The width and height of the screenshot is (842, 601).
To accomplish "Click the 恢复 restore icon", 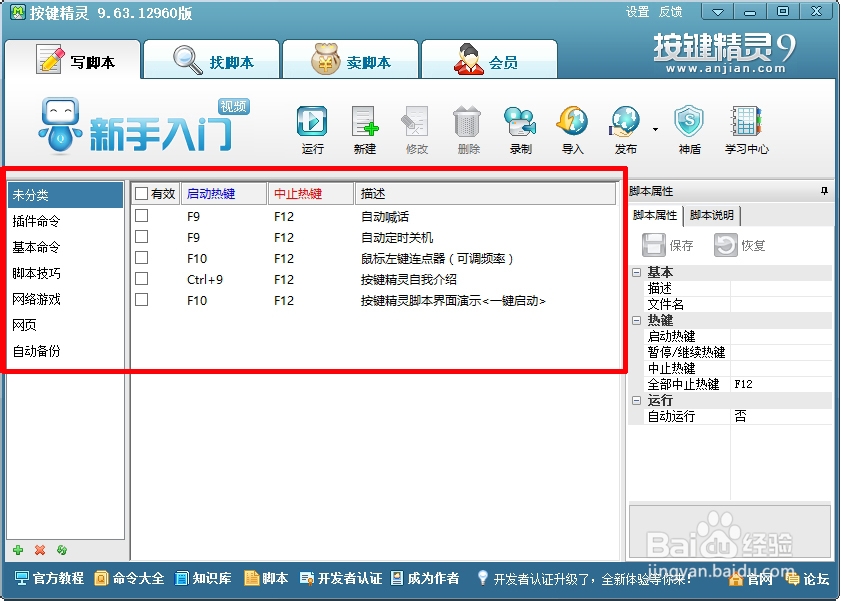I will 725,245.
